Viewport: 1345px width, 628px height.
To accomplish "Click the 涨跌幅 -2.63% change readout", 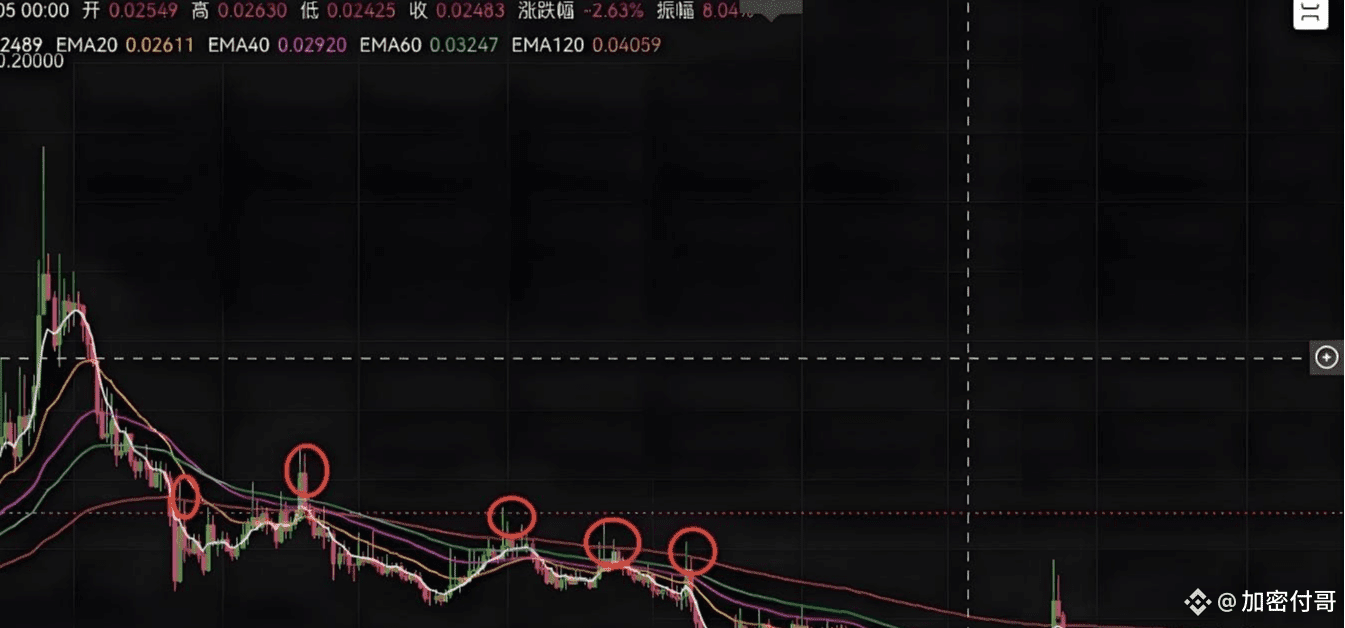I will [582, 13].
